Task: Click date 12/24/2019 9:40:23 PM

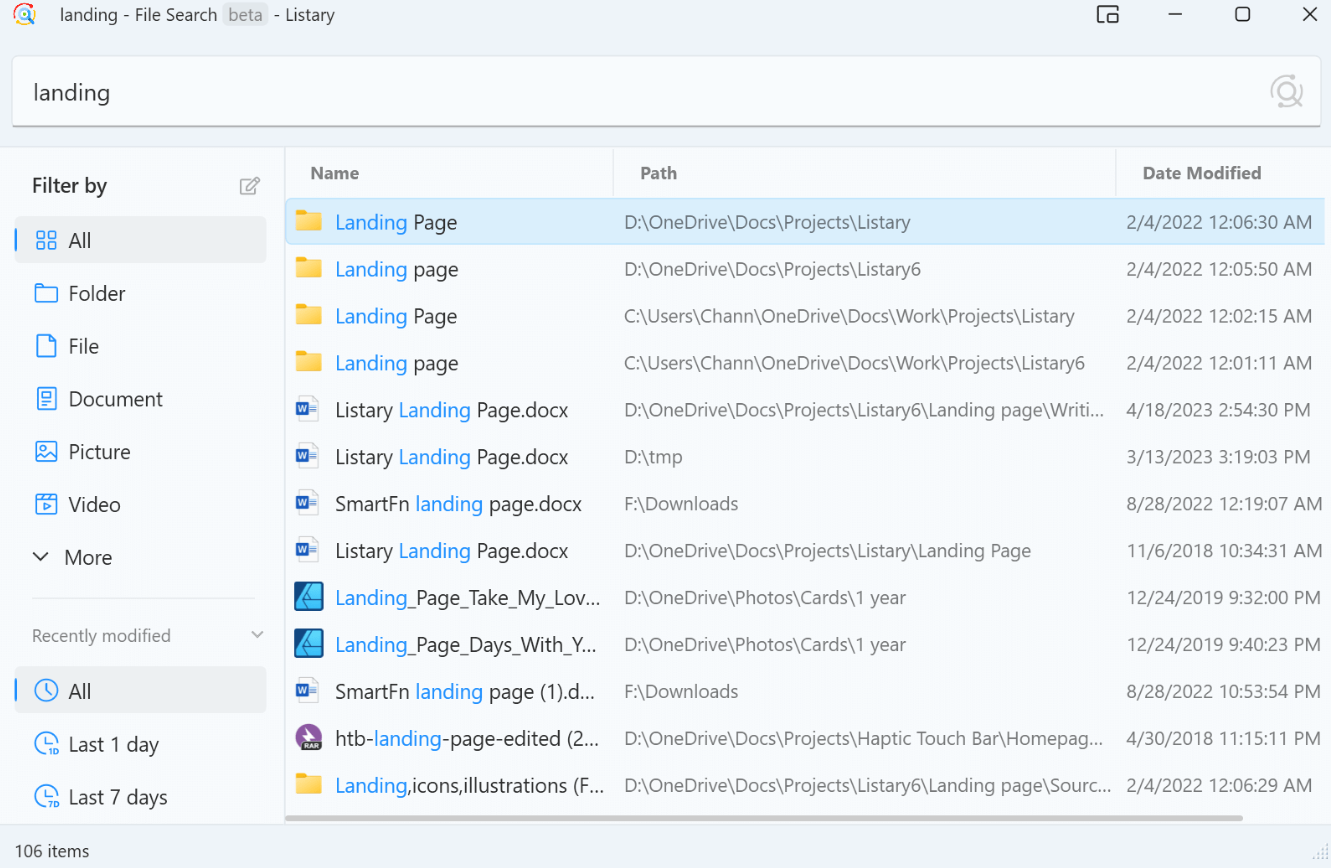Action: [1223, 645]
